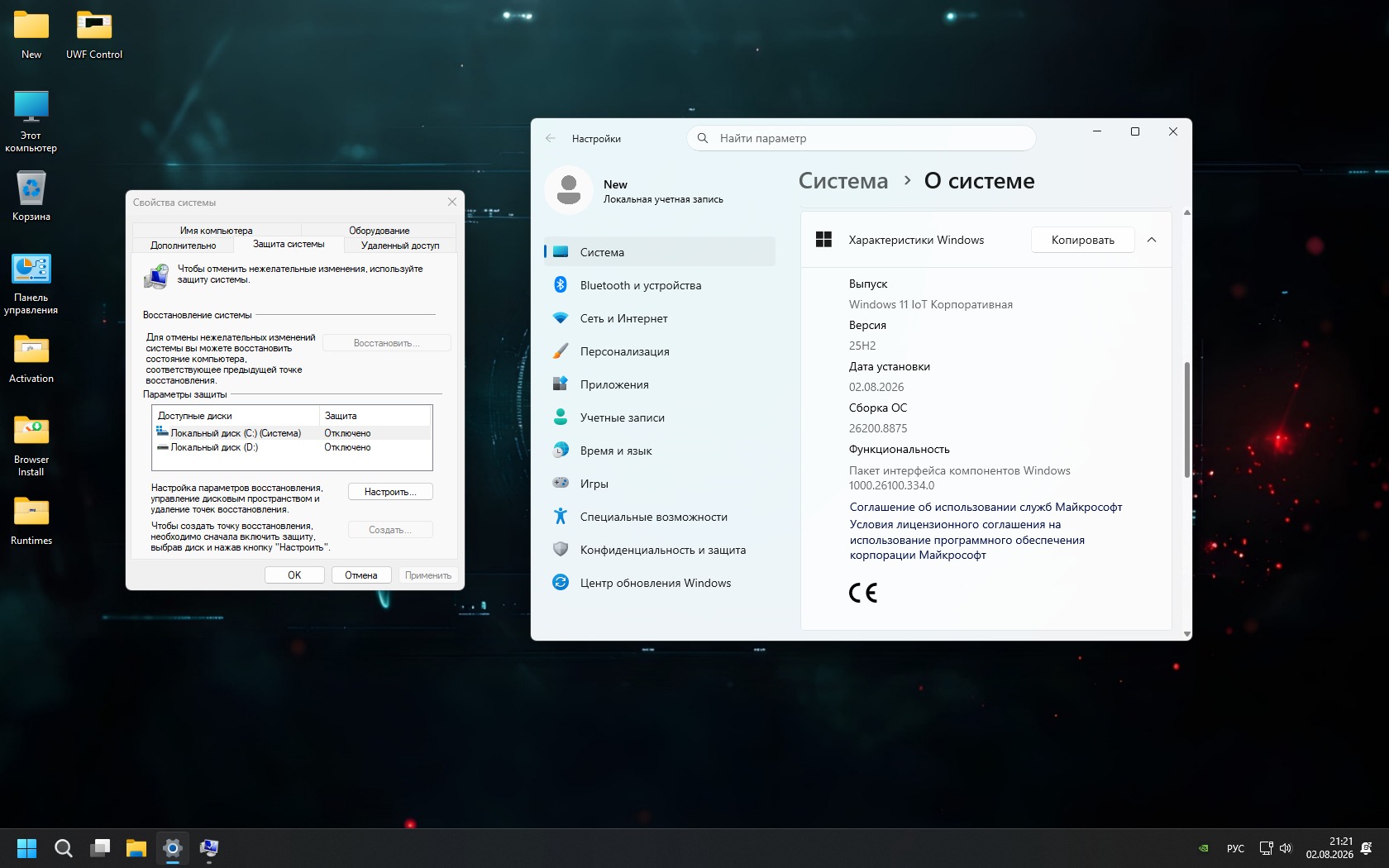Screen dimensions: 1389x868
Task: Open Bluetooth и устройства settings
Action: coord(660,285)
